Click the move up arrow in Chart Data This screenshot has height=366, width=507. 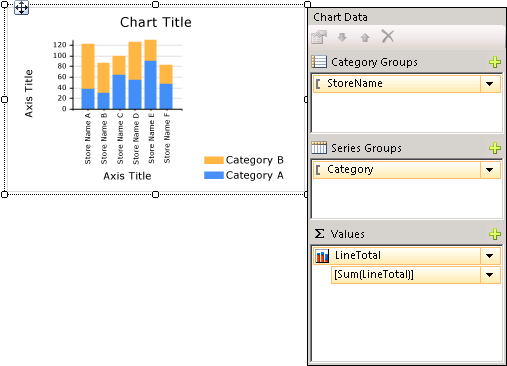(365, 37)
